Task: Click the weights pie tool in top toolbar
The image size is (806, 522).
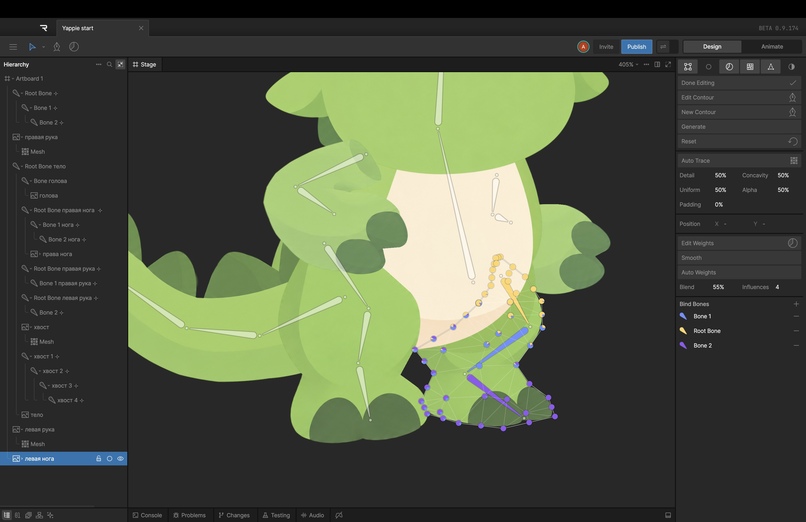Action: (x=74, y=47)
